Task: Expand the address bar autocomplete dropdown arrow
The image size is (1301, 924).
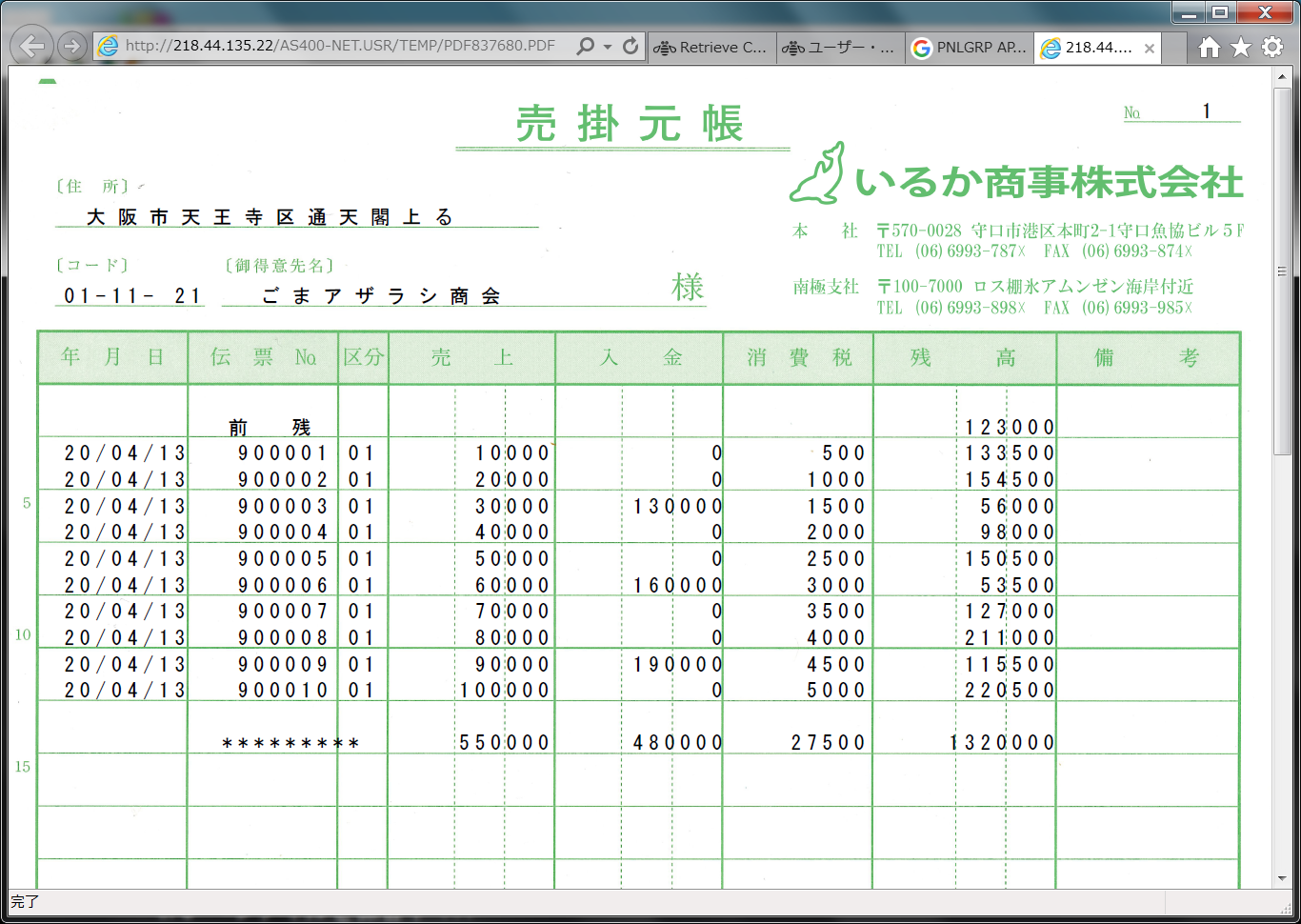Action: click(608, 47)
